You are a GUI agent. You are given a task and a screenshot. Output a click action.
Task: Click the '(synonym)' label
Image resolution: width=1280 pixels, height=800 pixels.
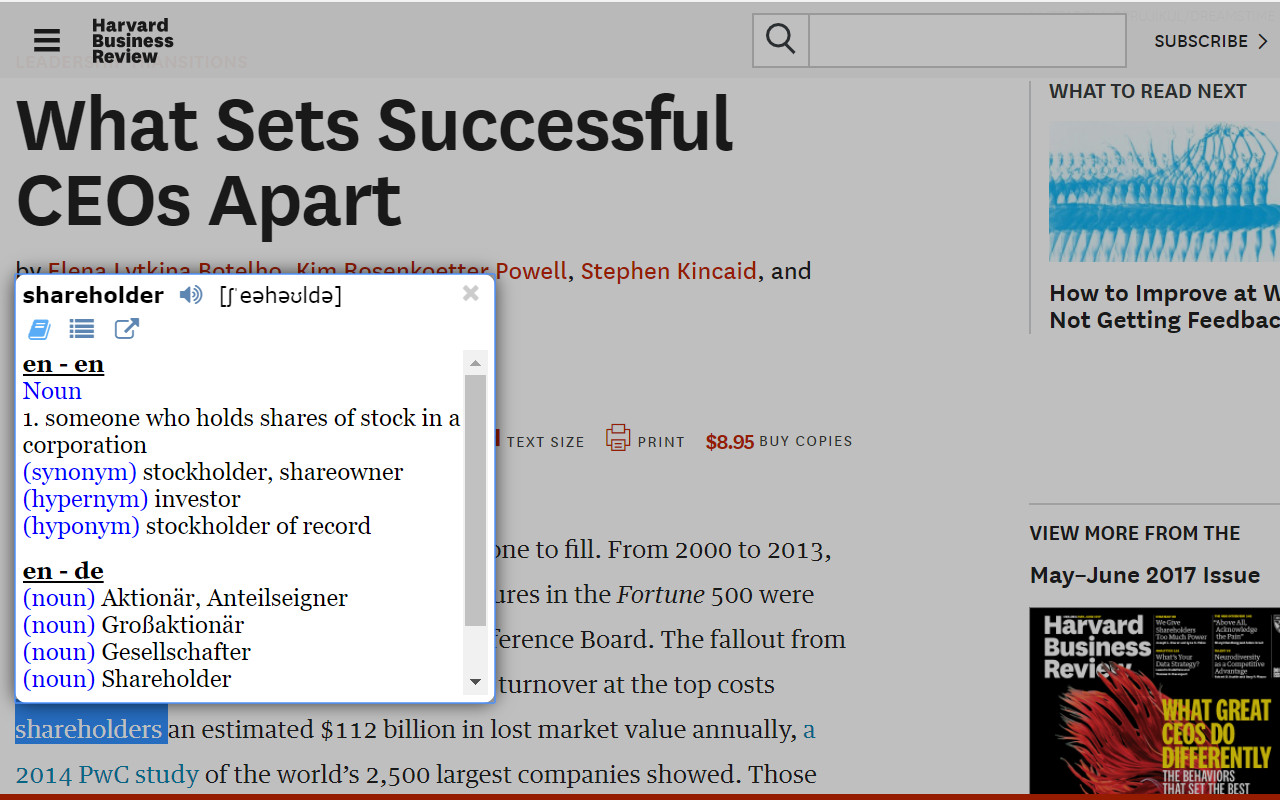click(80, 472)
